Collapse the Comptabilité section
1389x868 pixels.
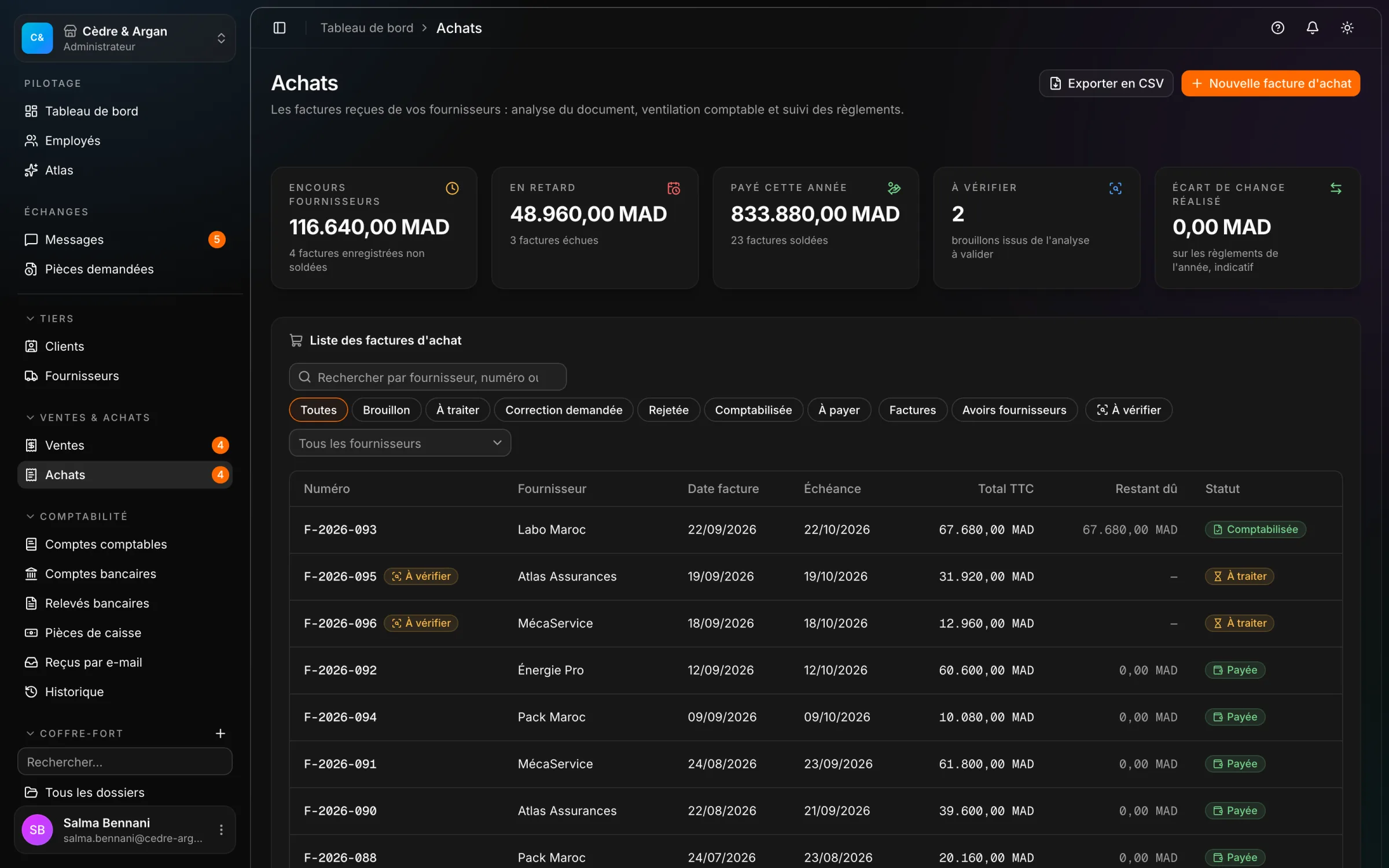coord(77,516)
